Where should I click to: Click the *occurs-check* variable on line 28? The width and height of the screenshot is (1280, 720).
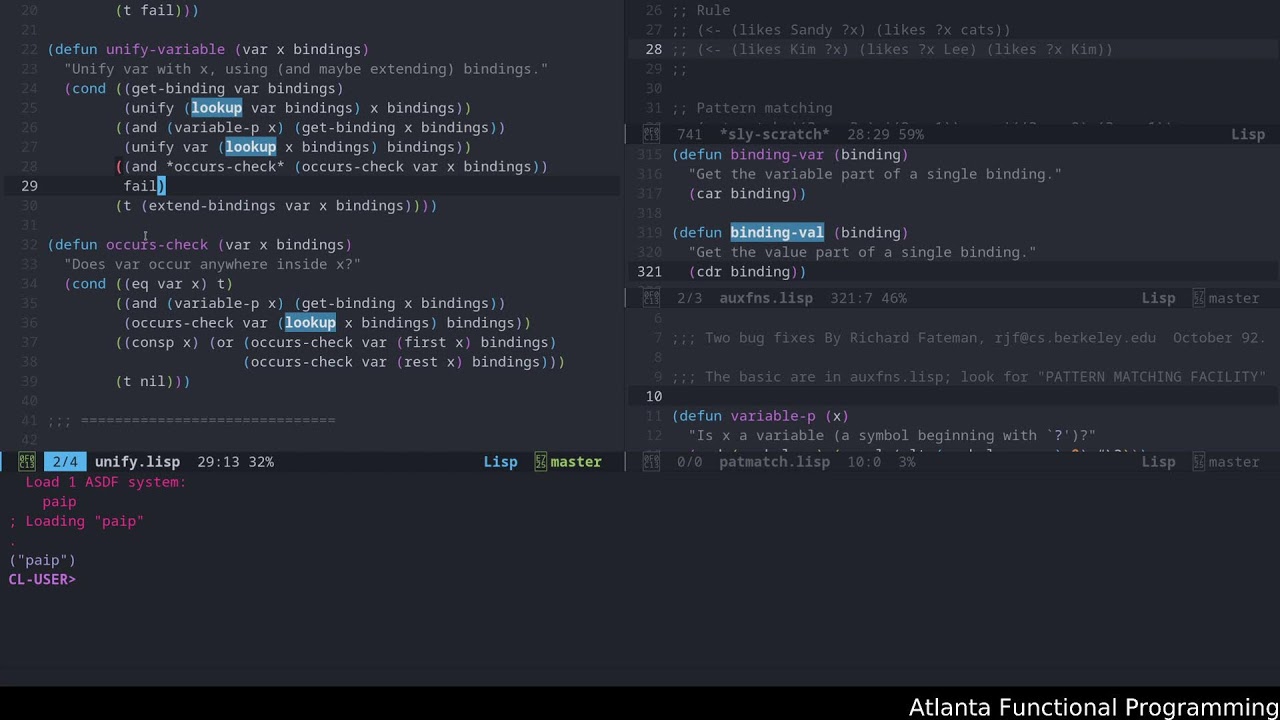pyautogui.click(x=226, y=167)
